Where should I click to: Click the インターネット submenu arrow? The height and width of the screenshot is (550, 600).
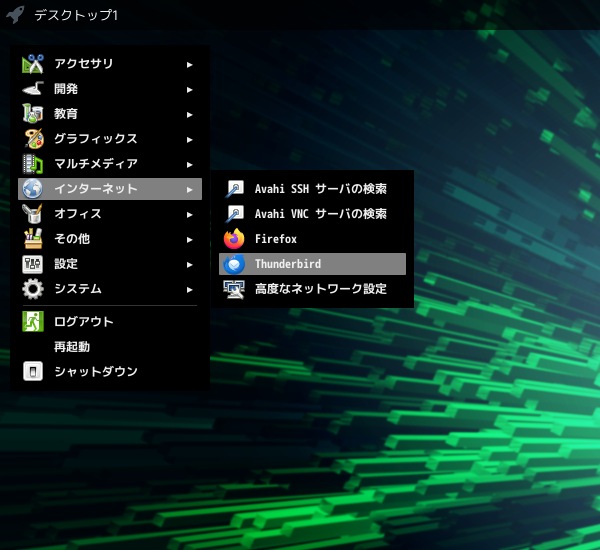pyautogui.click(x=189, y=189)
